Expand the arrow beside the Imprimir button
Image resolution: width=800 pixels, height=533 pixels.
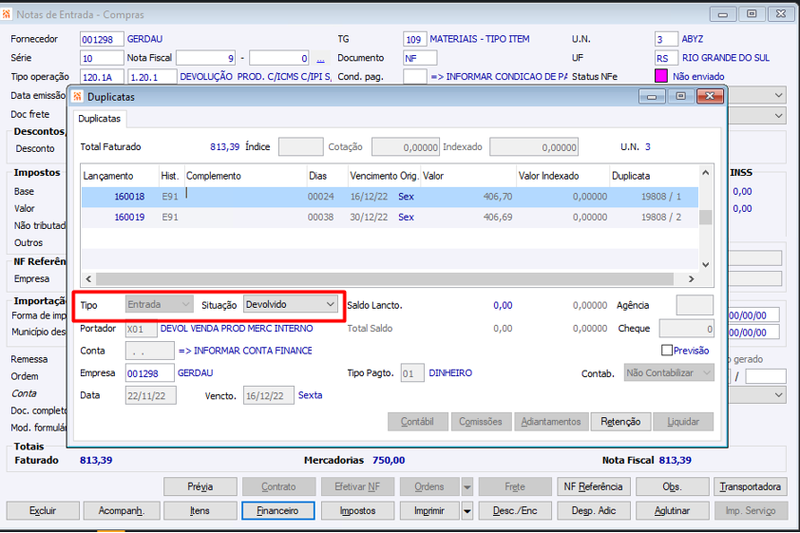[x=467, y=511]
